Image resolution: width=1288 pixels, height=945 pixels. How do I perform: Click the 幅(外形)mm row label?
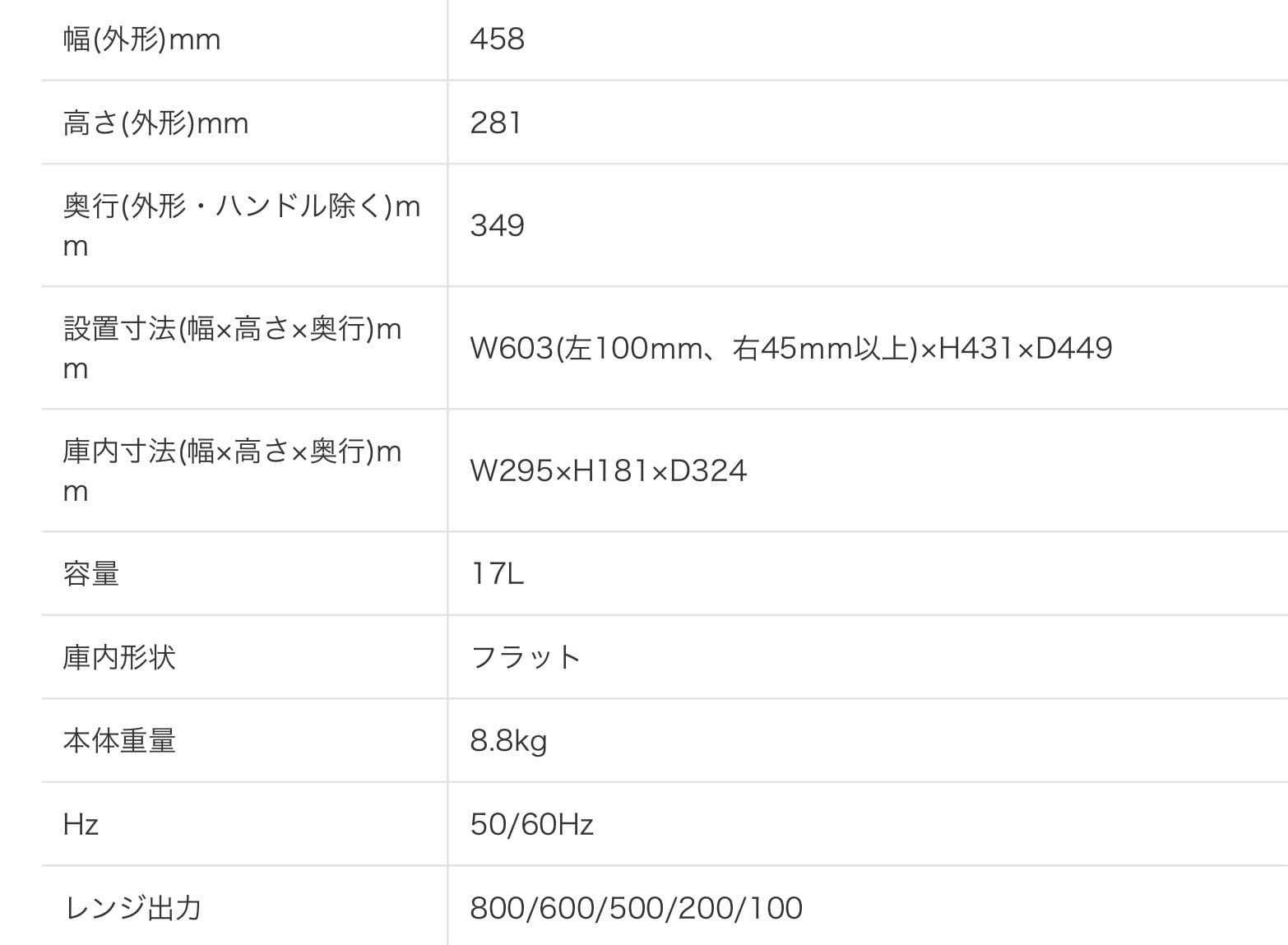coord(141,39)
